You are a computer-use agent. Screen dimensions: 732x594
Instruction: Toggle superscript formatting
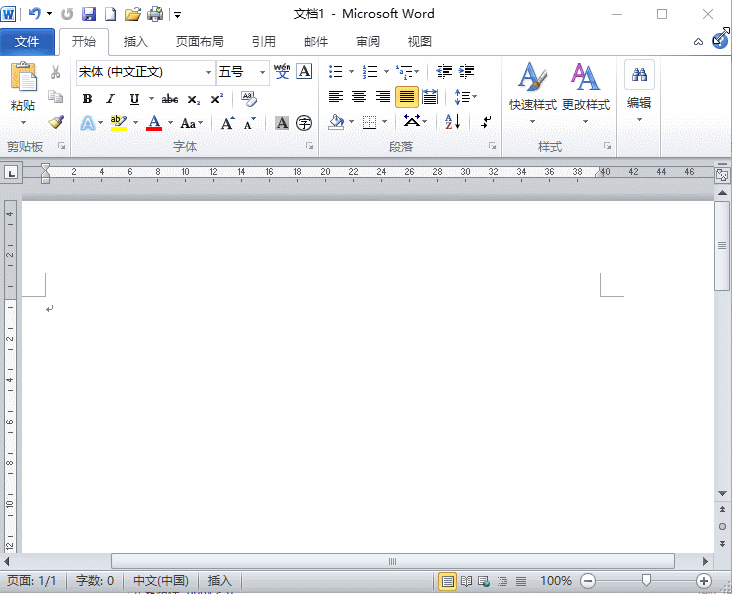point(217,99)
